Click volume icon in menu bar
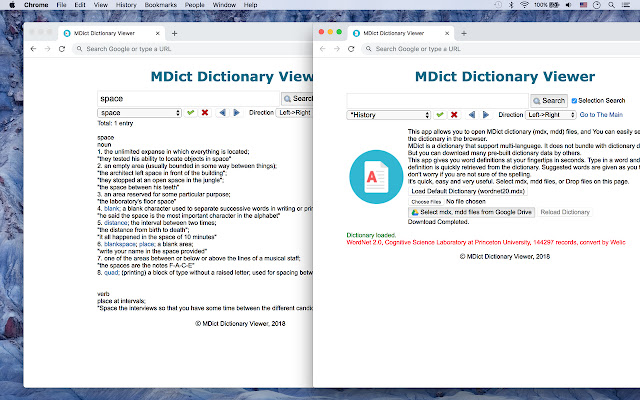 point(569,5)
